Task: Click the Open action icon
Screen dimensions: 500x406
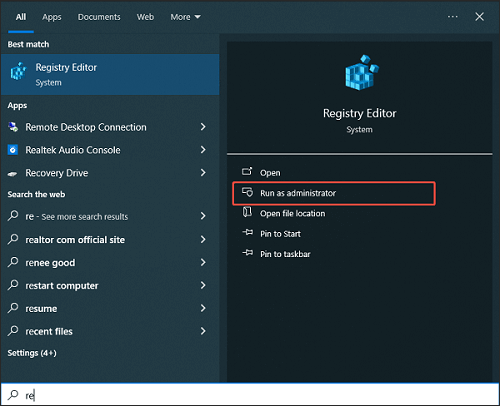Action: pos(247,171)
